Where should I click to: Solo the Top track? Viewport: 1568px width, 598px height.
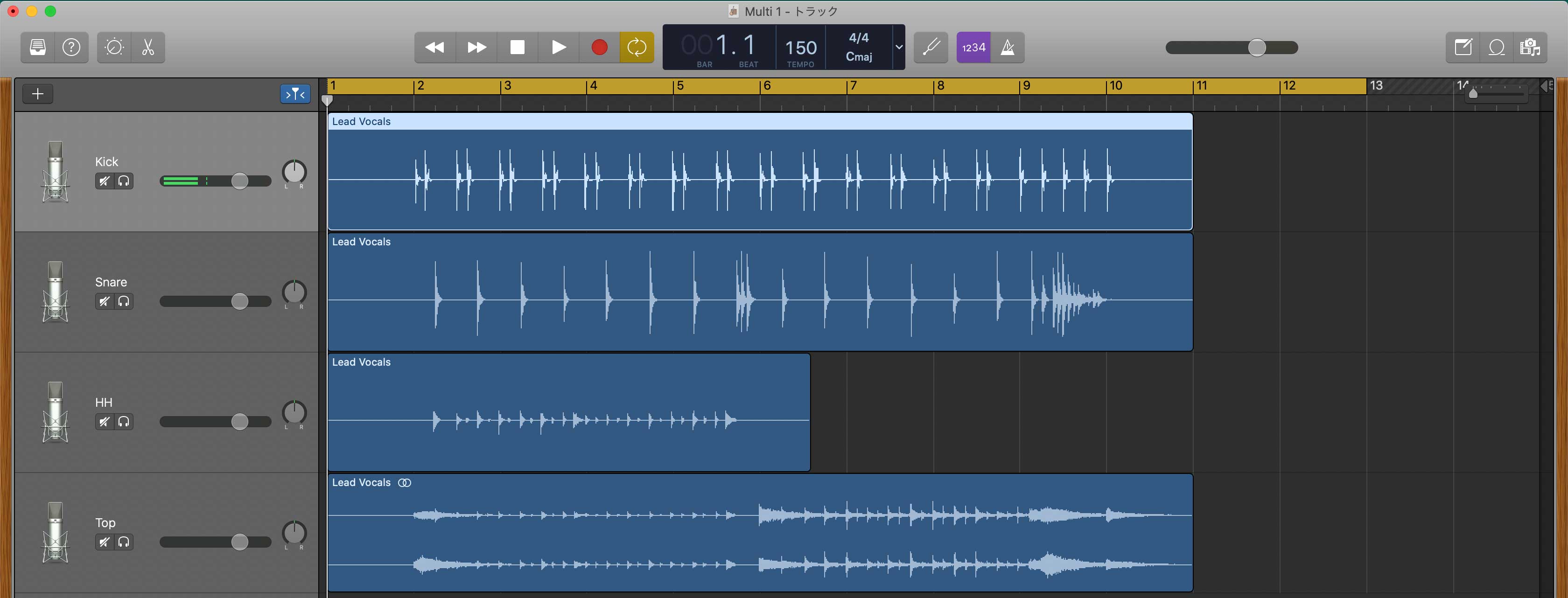124,542
